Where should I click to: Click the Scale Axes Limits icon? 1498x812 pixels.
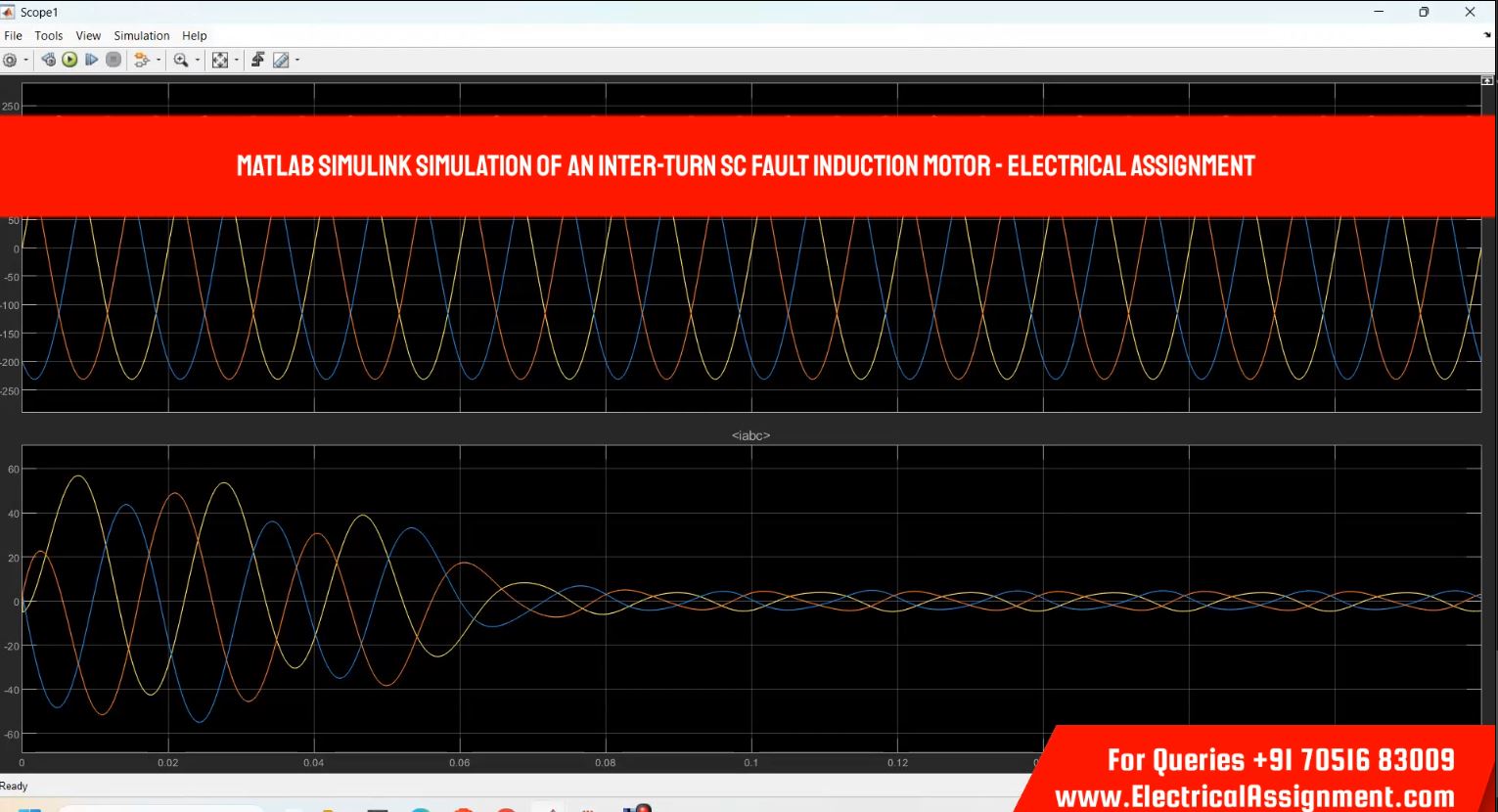(x=220, y=60)
